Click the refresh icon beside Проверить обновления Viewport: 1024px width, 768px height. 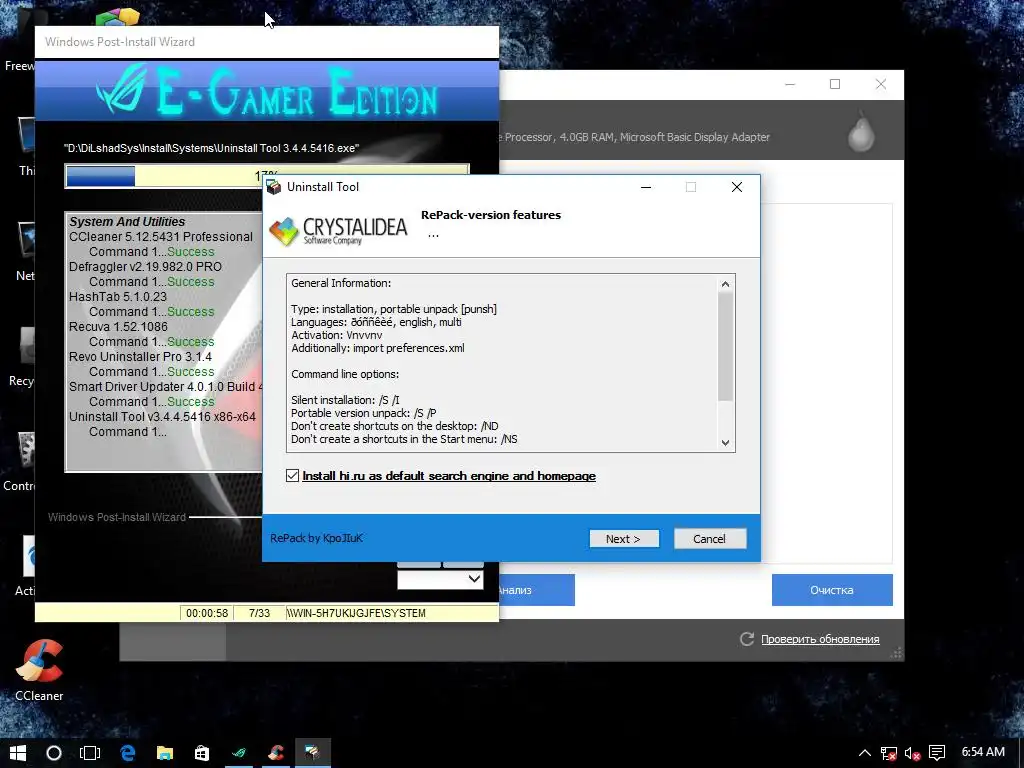747,639
